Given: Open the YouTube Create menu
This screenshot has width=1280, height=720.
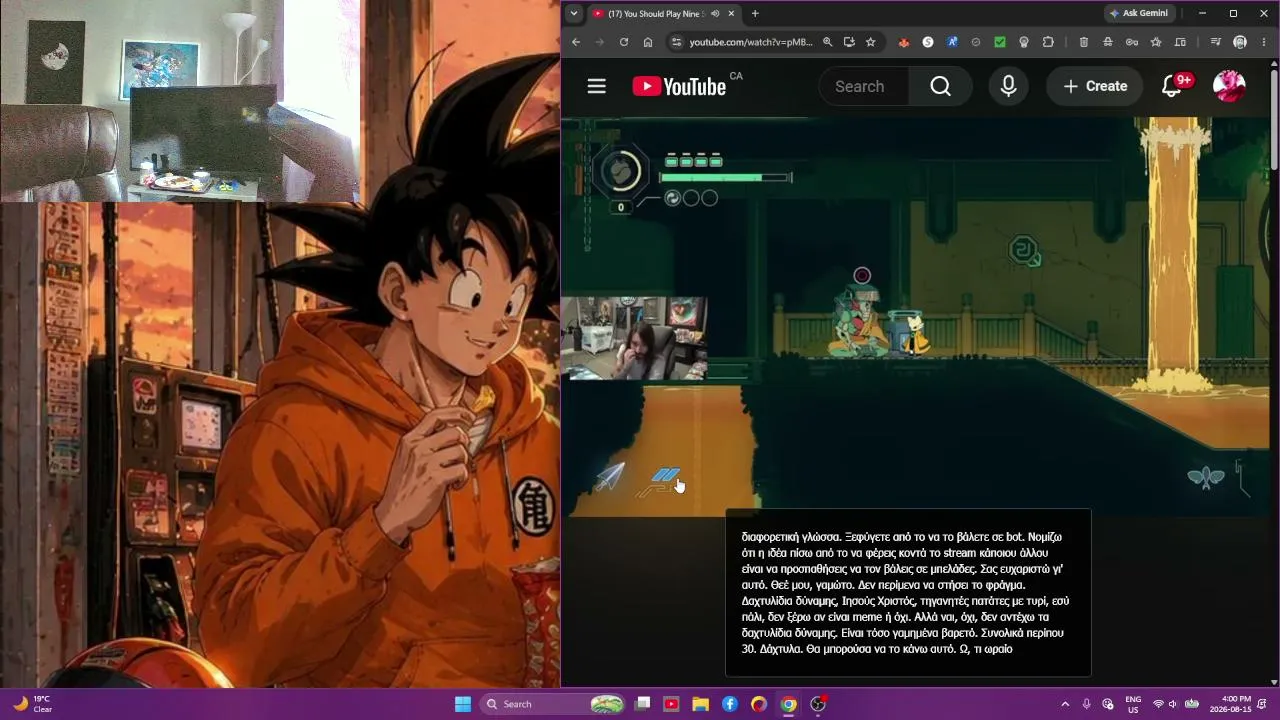Looking at the screenshot, I should point(1095,86).
